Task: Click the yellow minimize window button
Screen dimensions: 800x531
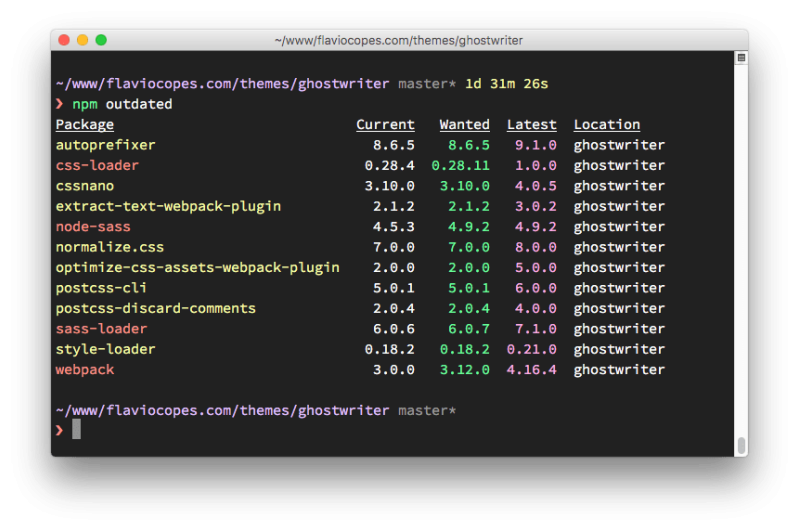Action: pos(83,40)
